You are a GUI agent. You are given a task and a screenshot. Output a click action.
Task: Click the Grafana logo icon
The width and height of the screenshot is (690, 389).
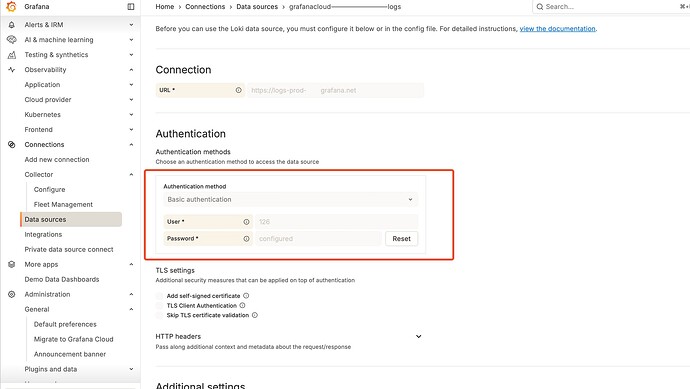pyautogui.click(x=11, y=6)
